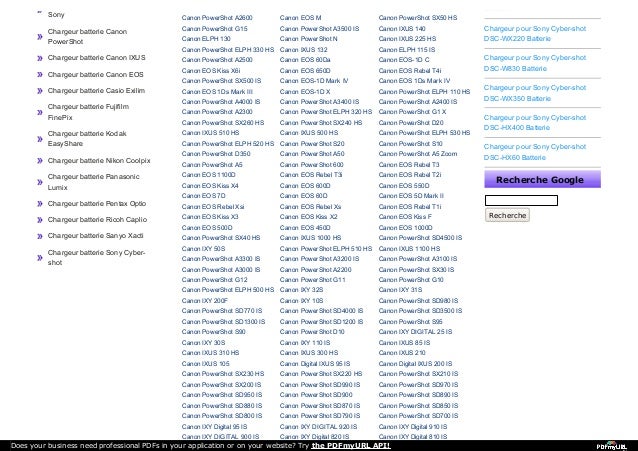Select Canon EOS-1D X model
The image size is (638, 451).
coord(305,92)
